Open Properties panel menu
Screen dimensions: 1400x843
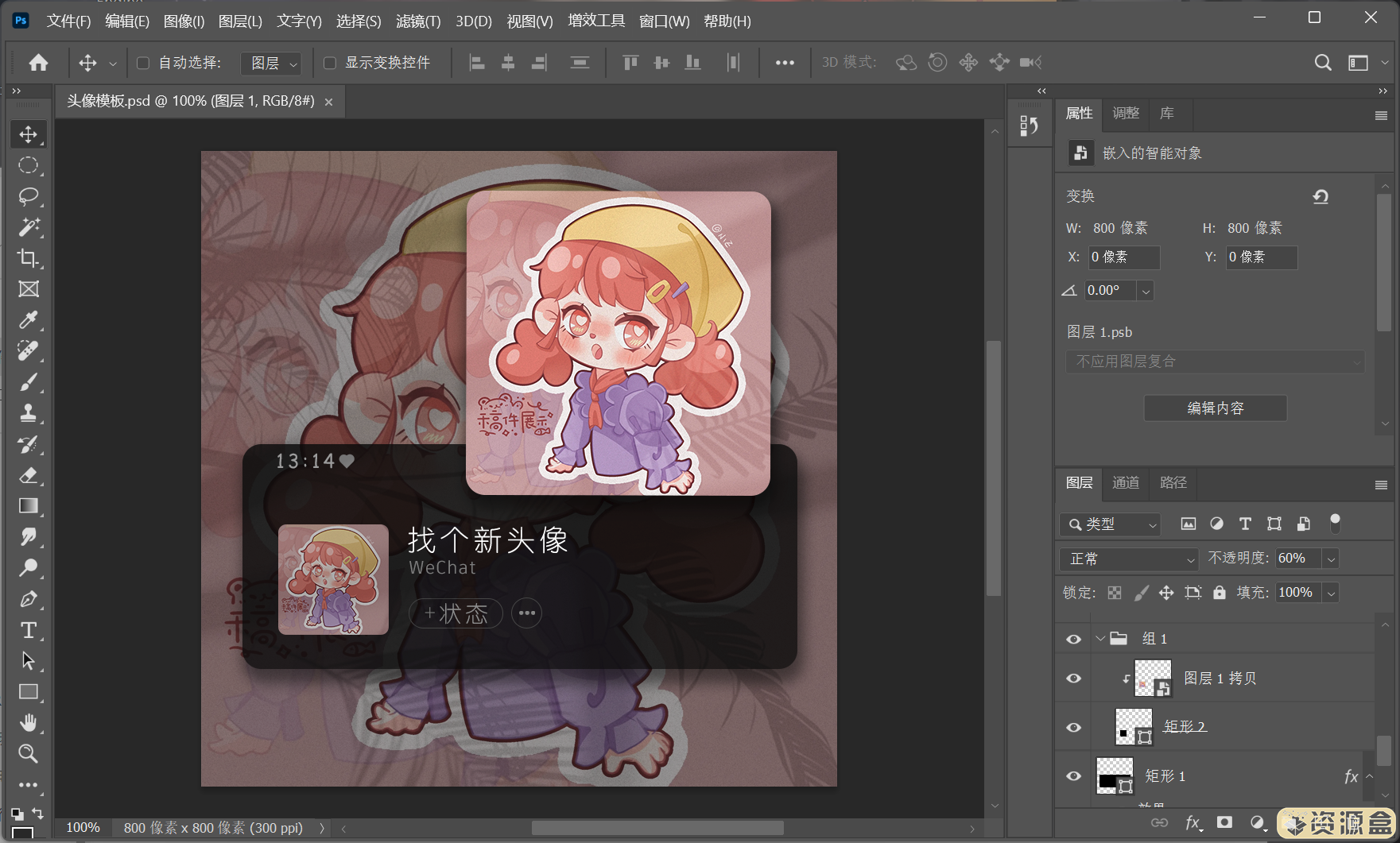pos(1381,116)
